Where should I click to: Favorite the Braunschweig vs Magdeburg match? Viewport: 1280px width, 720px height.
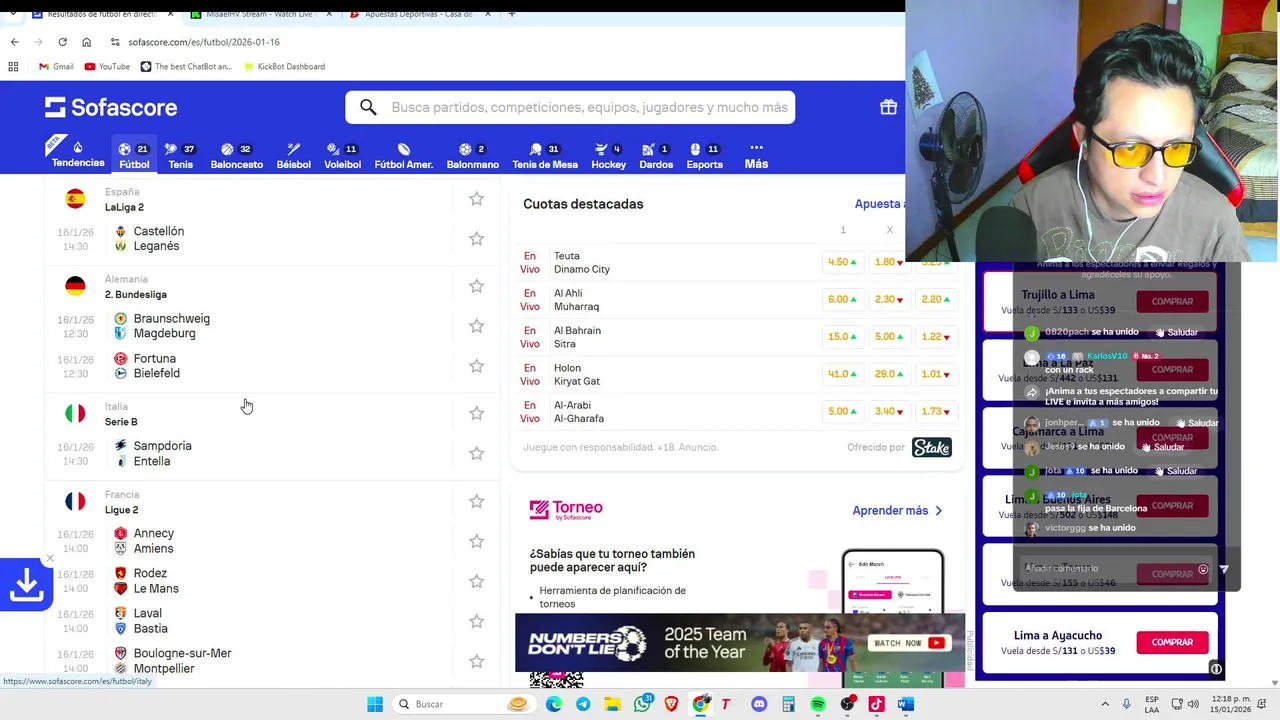(476, 326)
